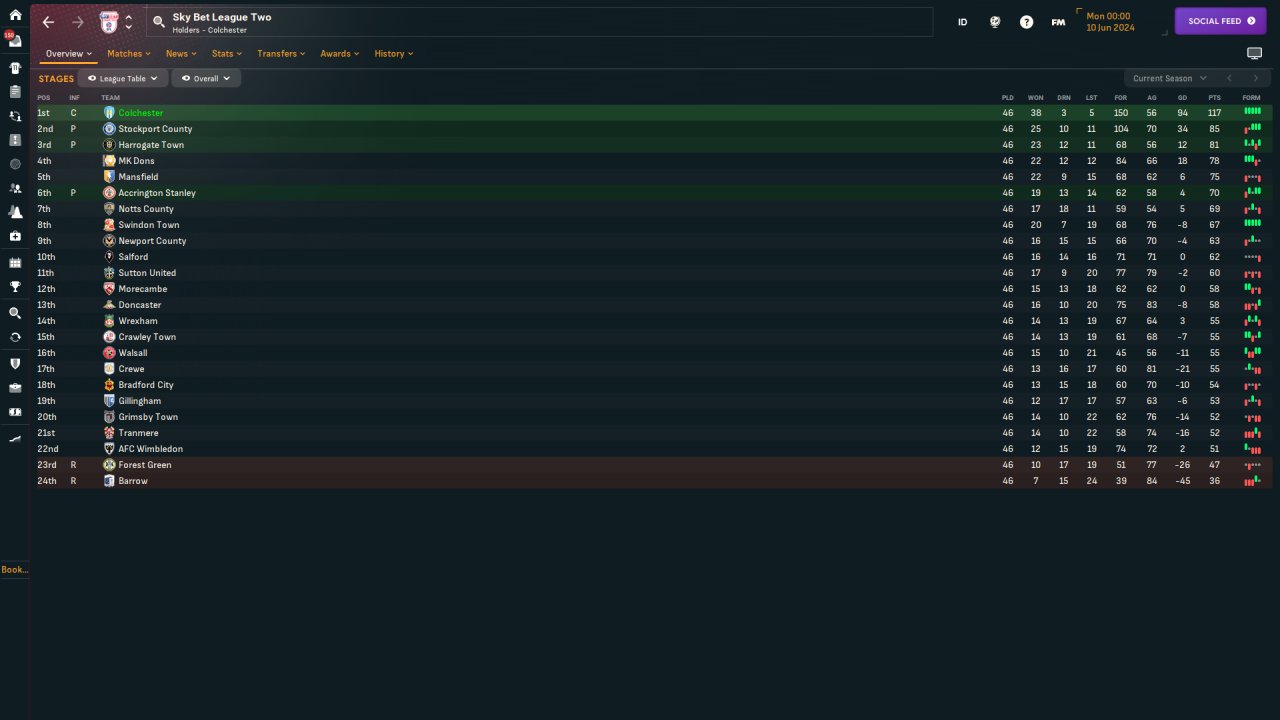
Task: Open the History tab menu
Action: (x=394, y=54)
